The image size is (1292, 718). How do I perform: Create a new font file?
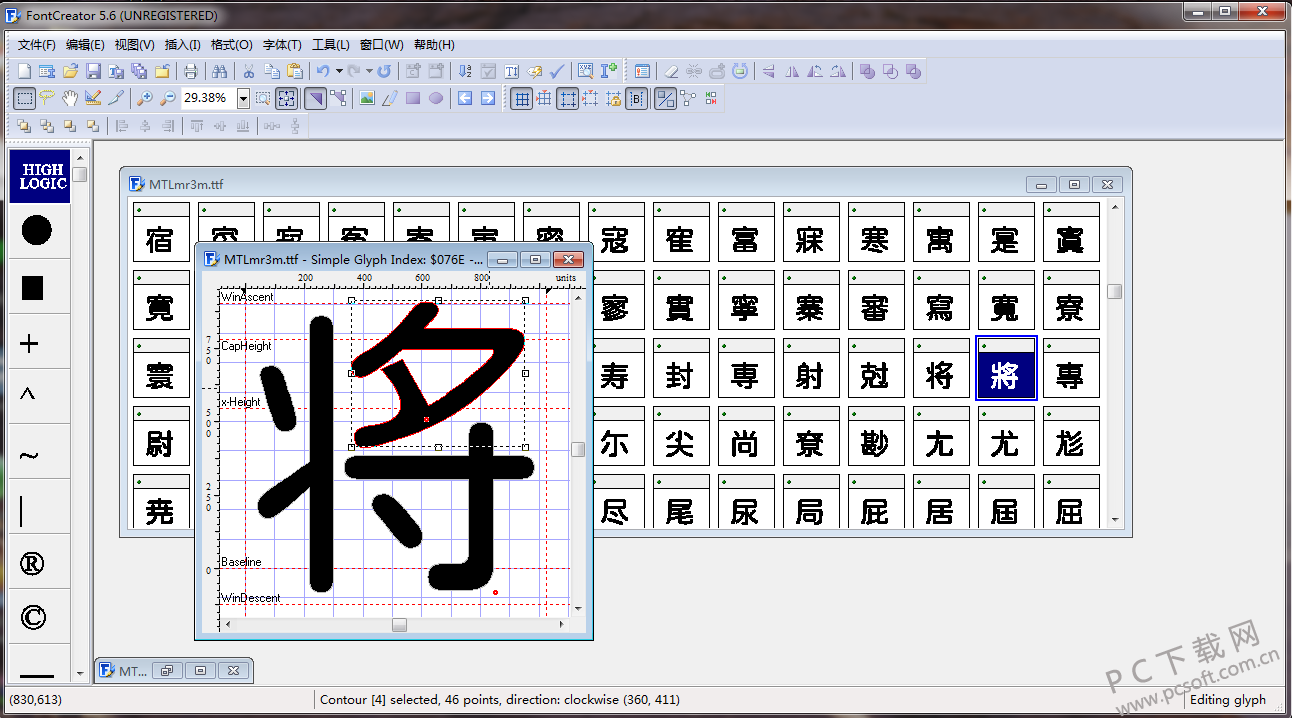24,71
